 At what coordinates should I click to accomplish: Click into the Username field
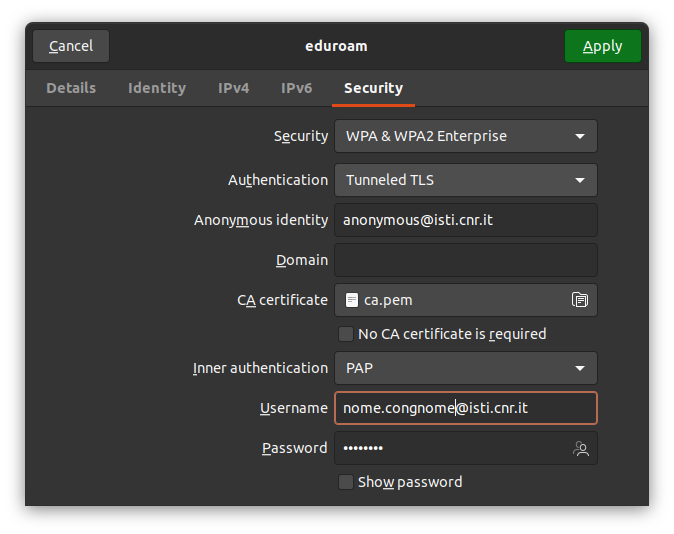(x=465, y=408)
